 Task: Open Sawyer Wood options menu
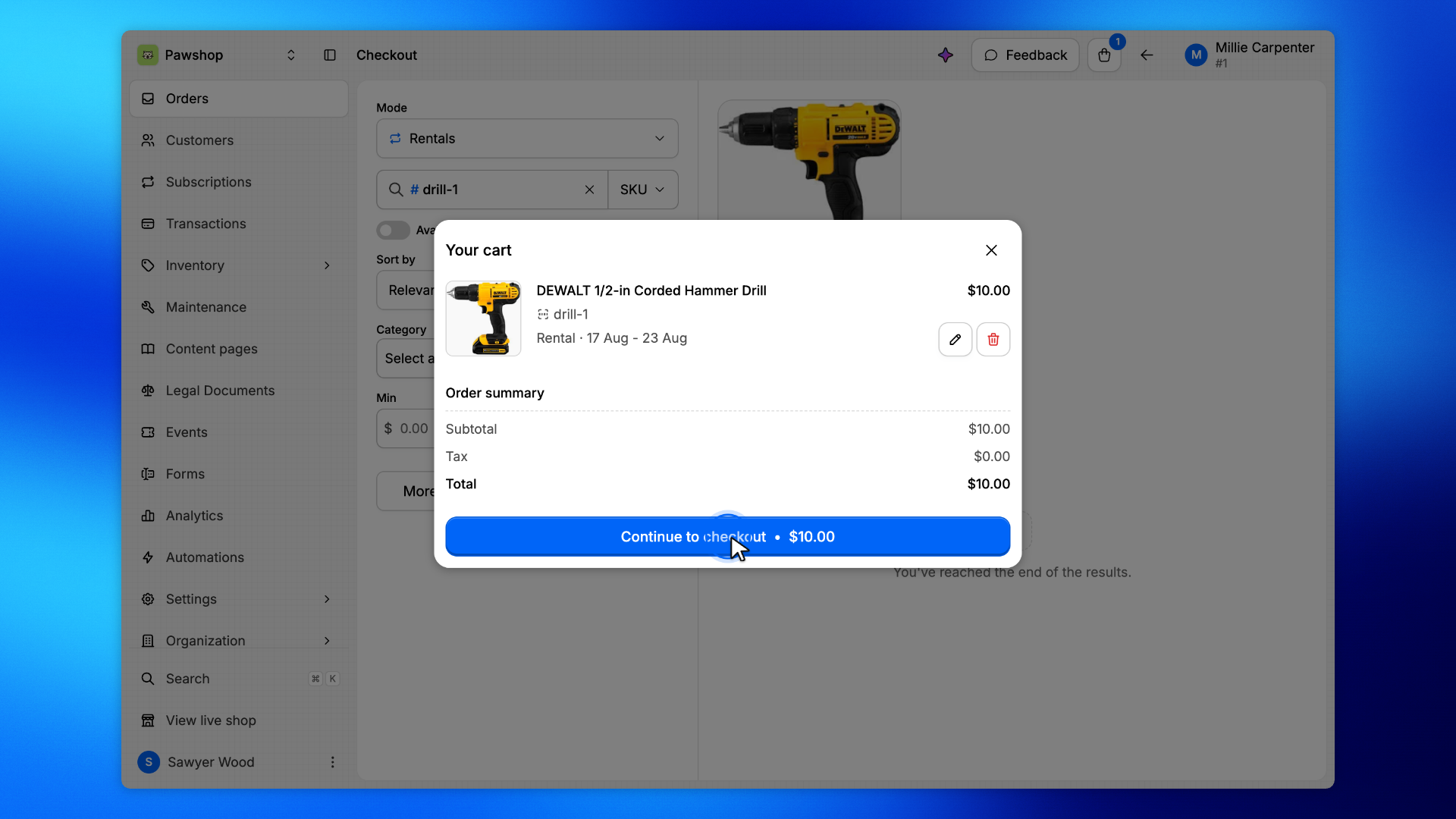coord(332,762)
